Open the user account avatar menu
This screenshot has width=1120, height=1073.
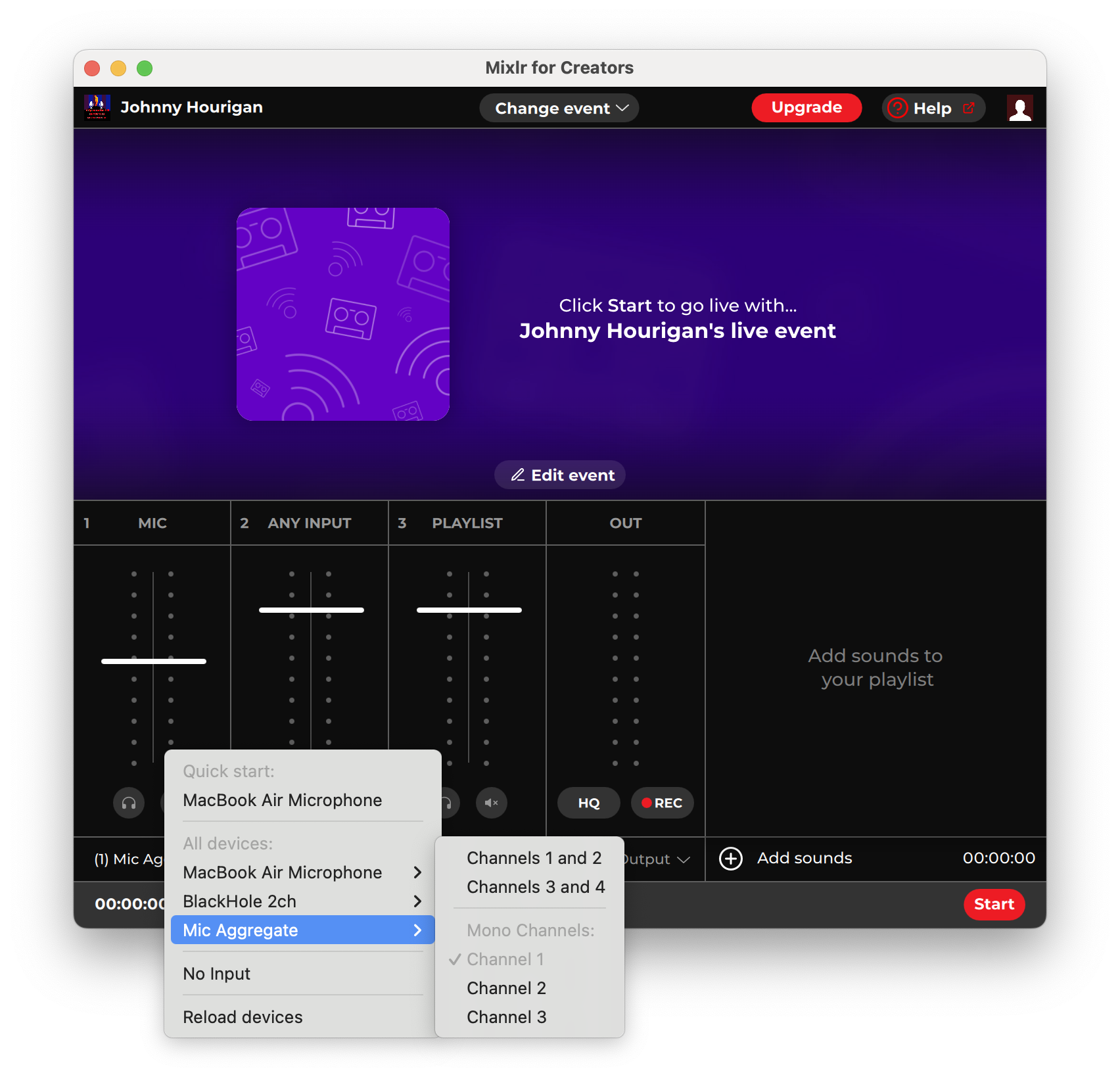pos(1019,108)
